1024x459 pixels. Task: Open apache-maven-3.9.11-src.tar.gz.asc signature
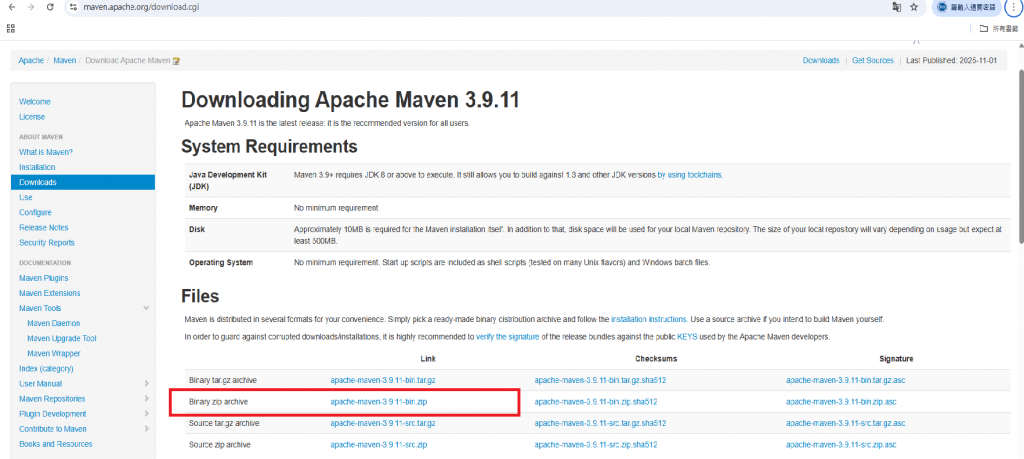point(846,423)
